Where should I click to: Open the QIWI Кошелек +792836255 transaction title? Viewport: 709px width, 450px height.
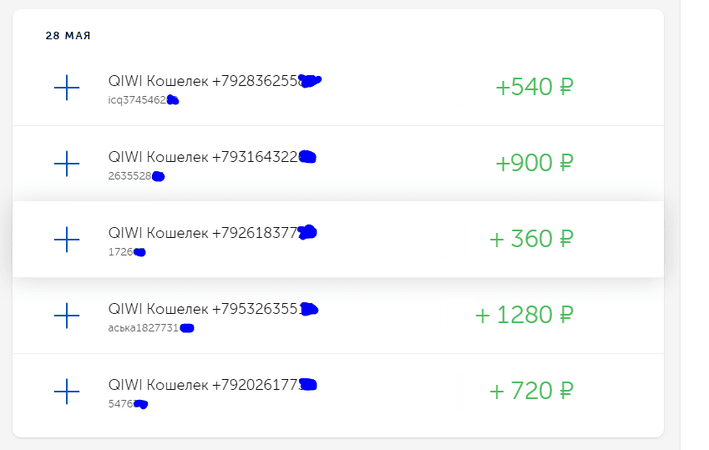(215, 81)
